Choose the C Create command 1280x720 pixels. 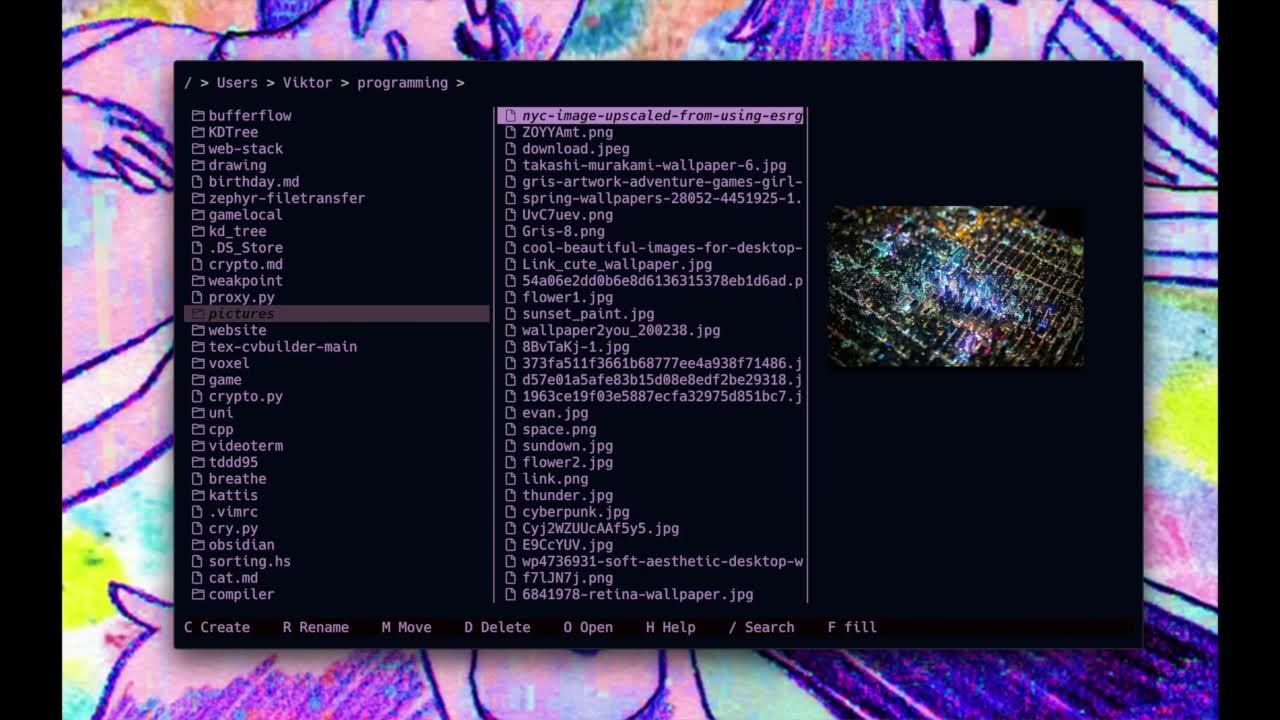click(x=217, y=627)
